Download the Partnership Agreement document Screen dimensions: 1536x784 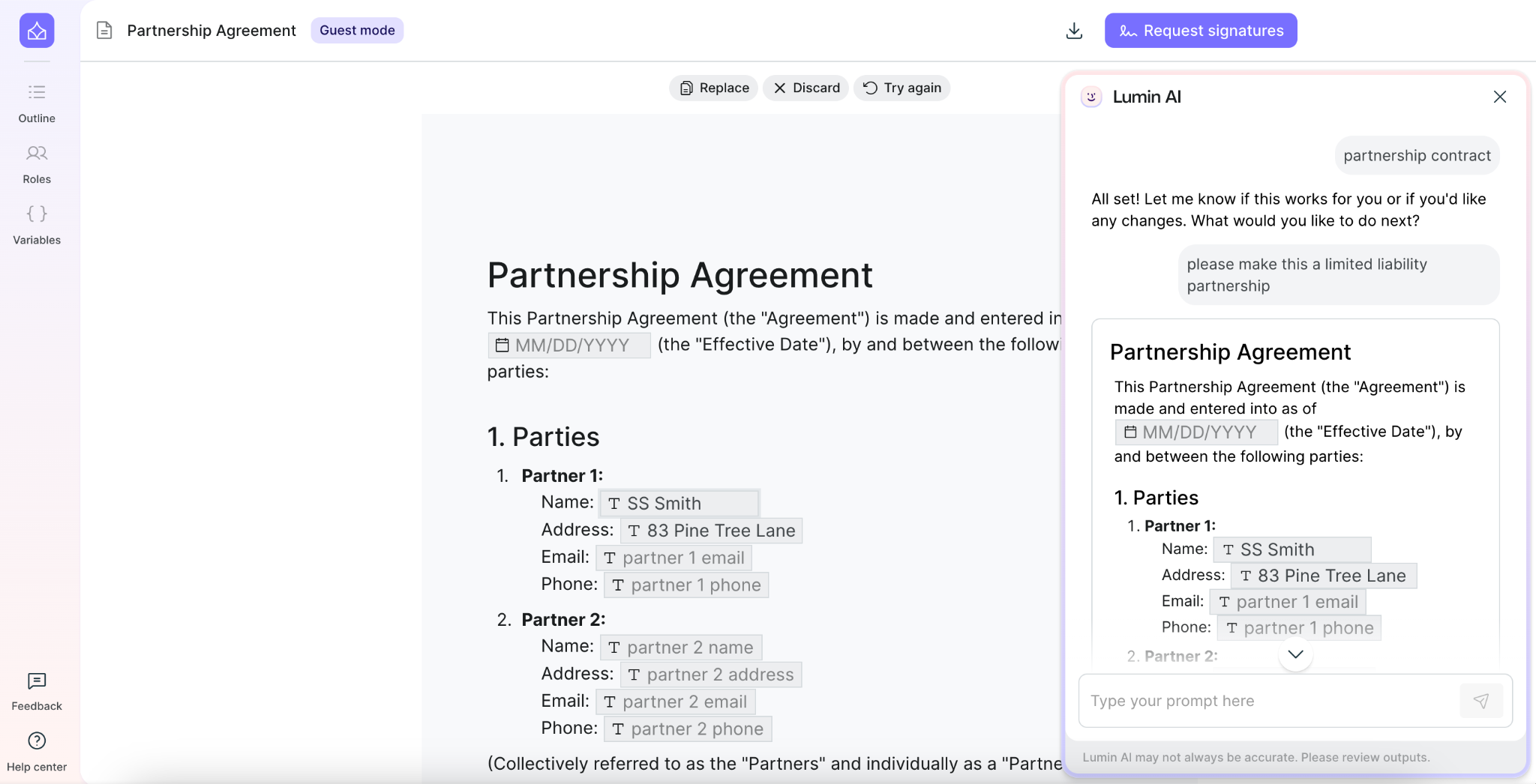pos(1075,30)
